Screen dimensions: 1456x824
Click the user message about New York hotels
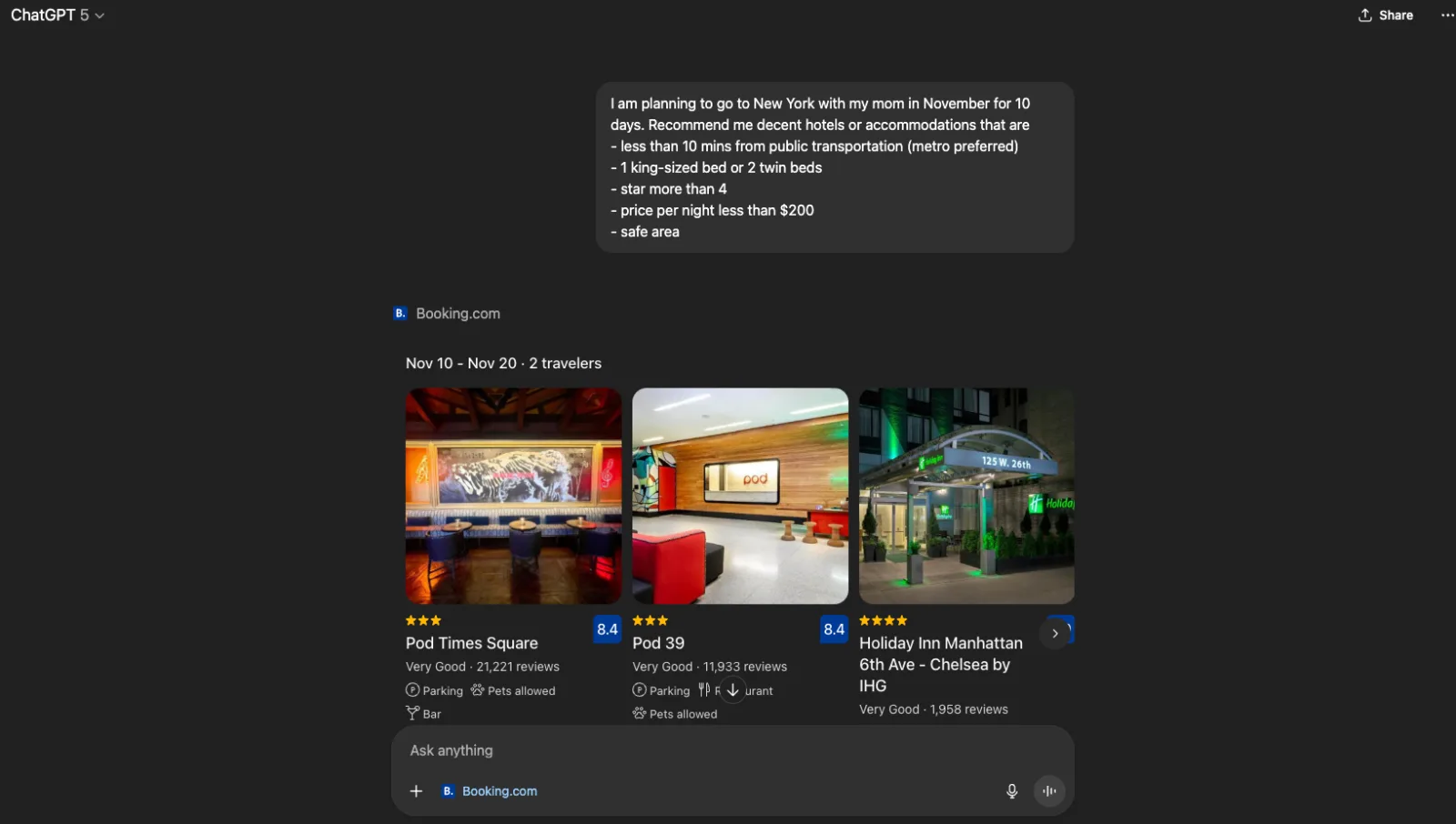click(x=834, y=167)
